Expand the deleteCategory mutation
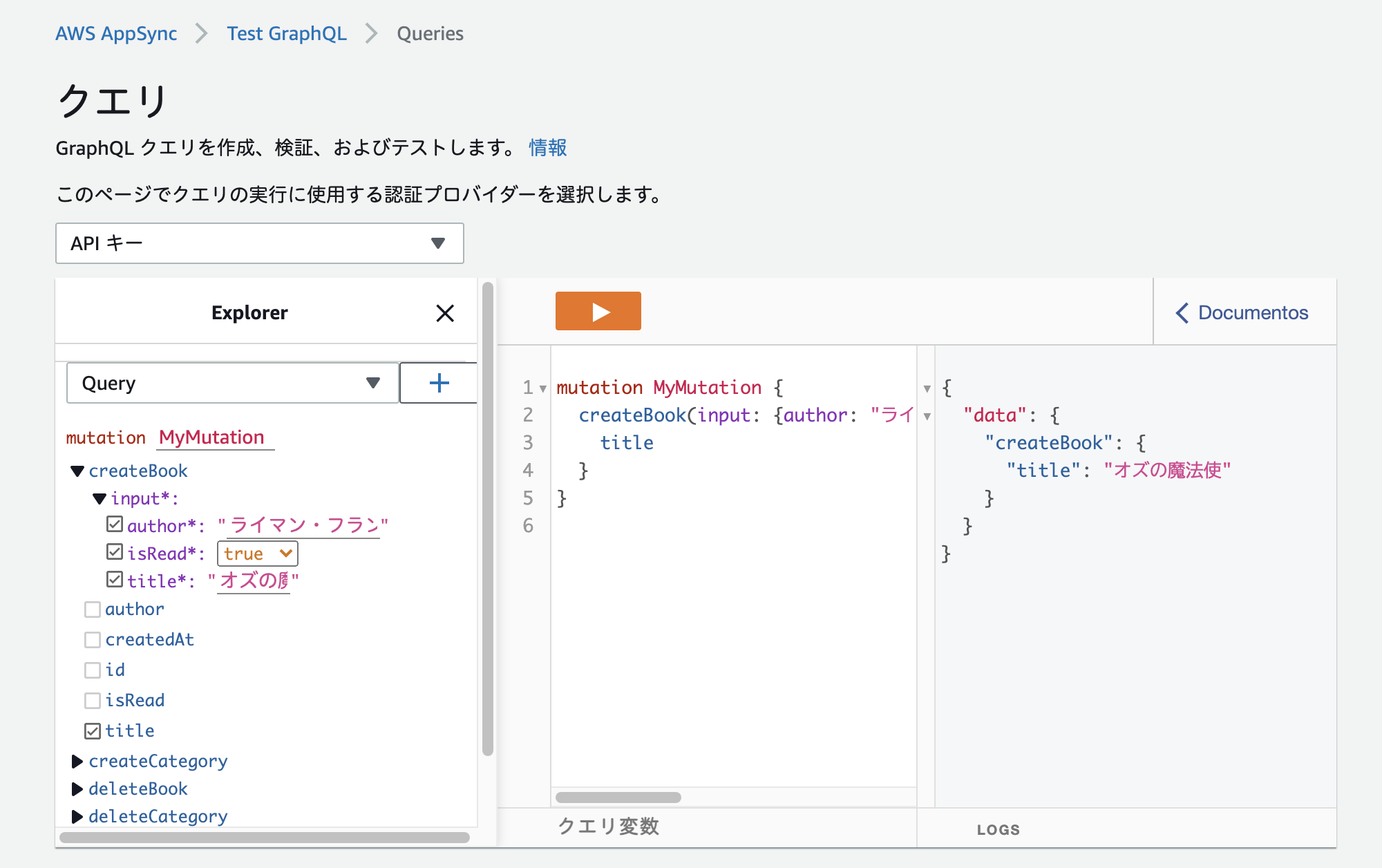Image resolution: width=1382 pixels, height=868 pixels. (x=77, y=817)
